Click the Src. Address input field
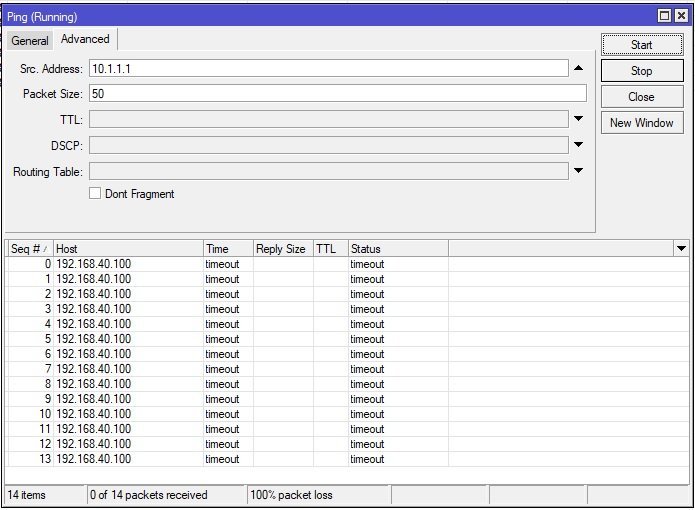 [x=328, y=69]
